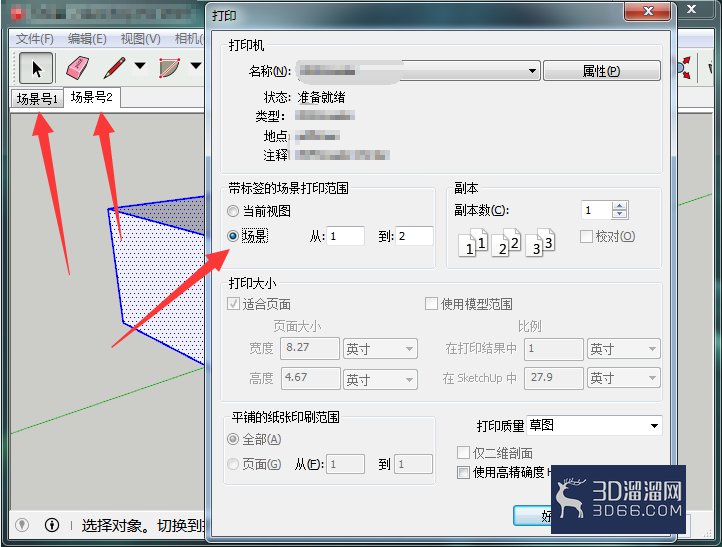Click the 高度 value field

pyautogui.click(x=311, y=378)
